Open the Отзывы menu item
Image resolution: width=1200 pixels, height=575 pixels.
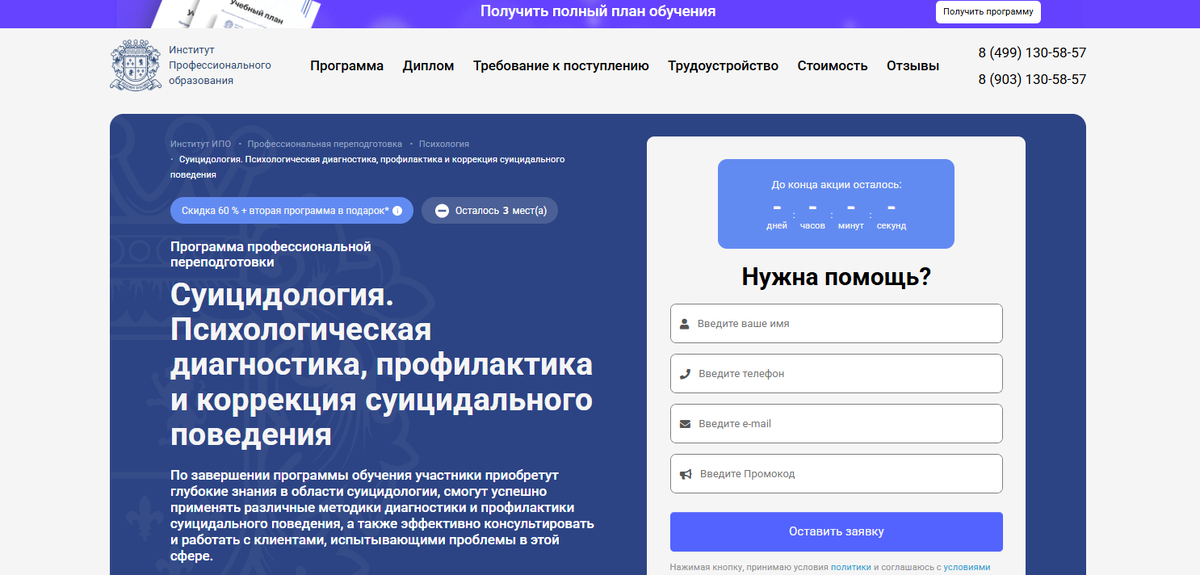click(x=913, y=66)
